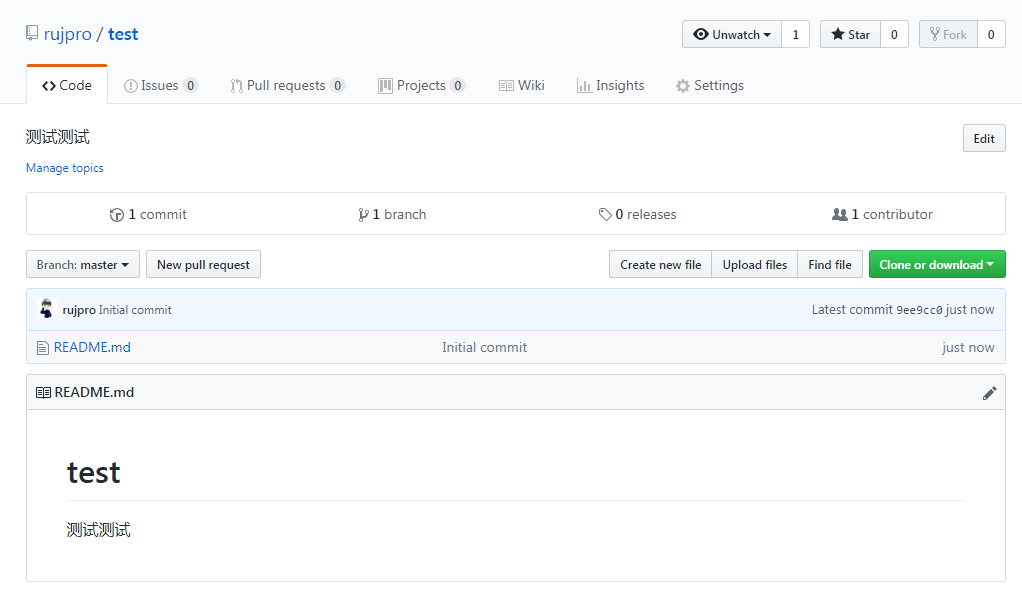Click Upload files button
1022x598 pixels.
[x=755, y=265]
